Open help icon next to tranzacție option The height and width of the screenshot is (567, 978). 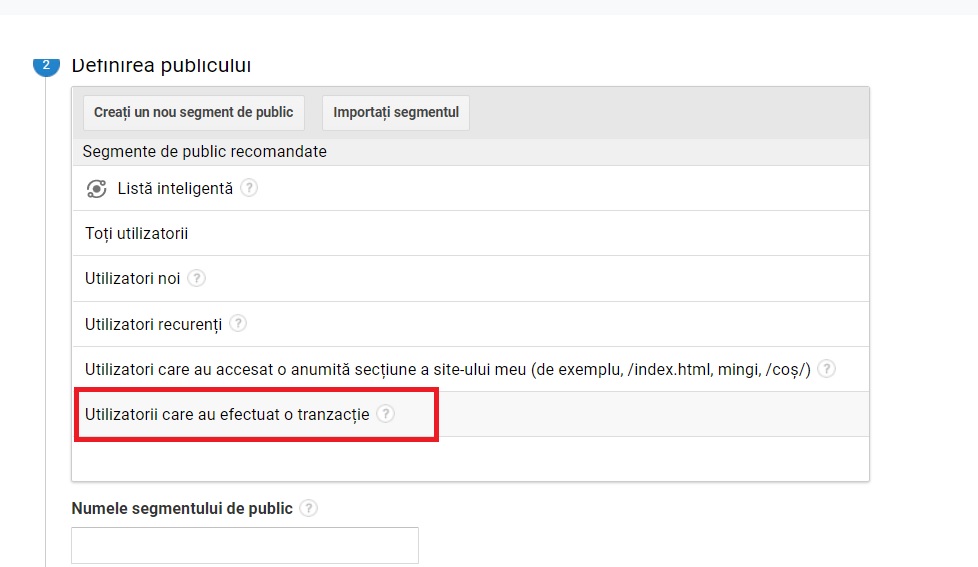[385, 414]
